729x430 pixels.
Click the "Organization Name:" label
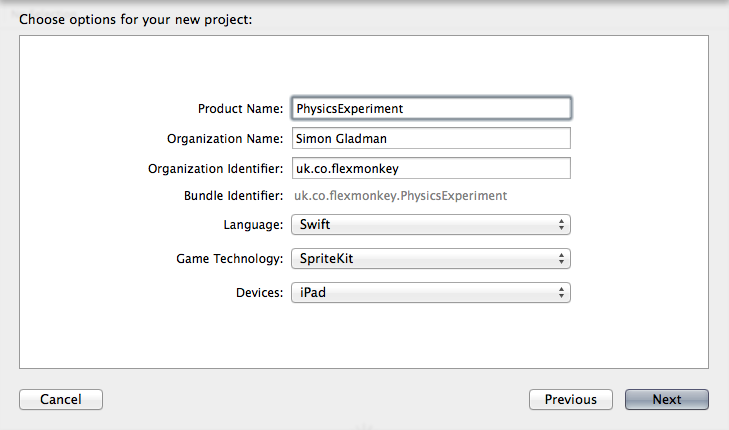tap(225, 138)
